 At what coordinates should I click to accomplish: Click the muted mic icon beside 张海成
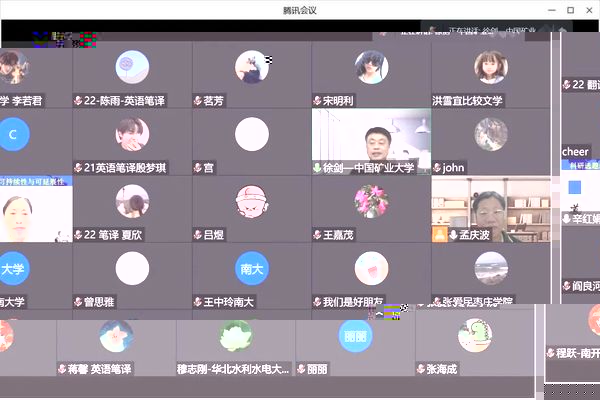[x=421, y=369]
